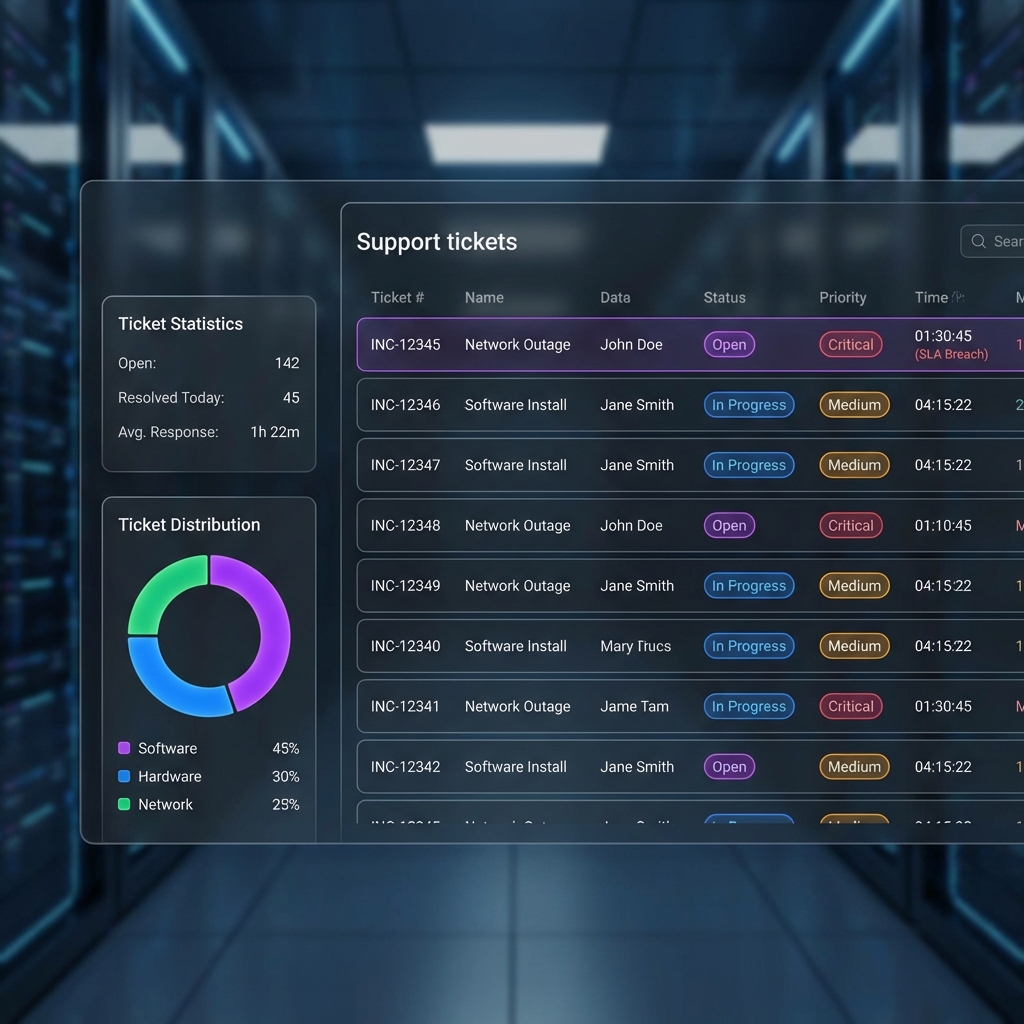Sort by the Ticket # column header

397,297
